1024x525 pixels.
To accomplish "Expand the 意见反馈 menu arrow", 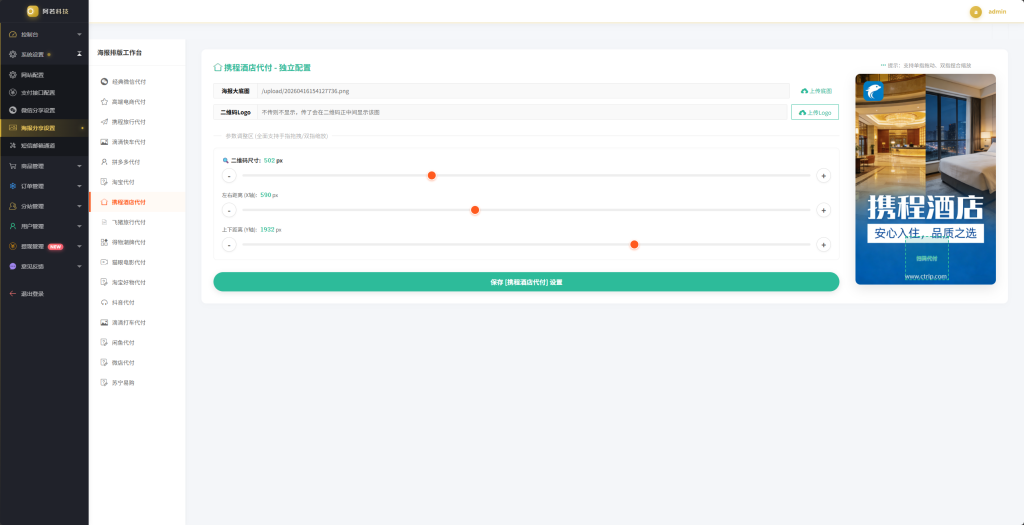I will pyautogui.click(x=79, y=266).
